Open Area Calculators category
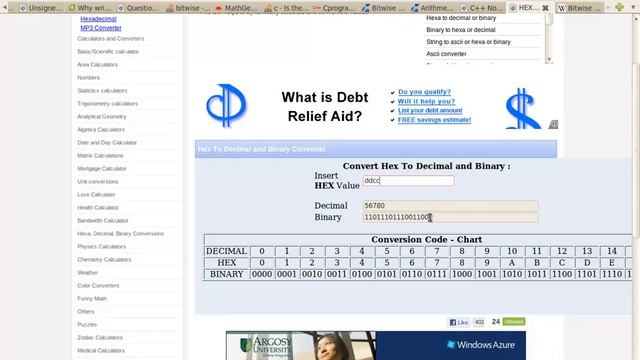This screenshot has height=360, width=640. [x=97, y=64]
